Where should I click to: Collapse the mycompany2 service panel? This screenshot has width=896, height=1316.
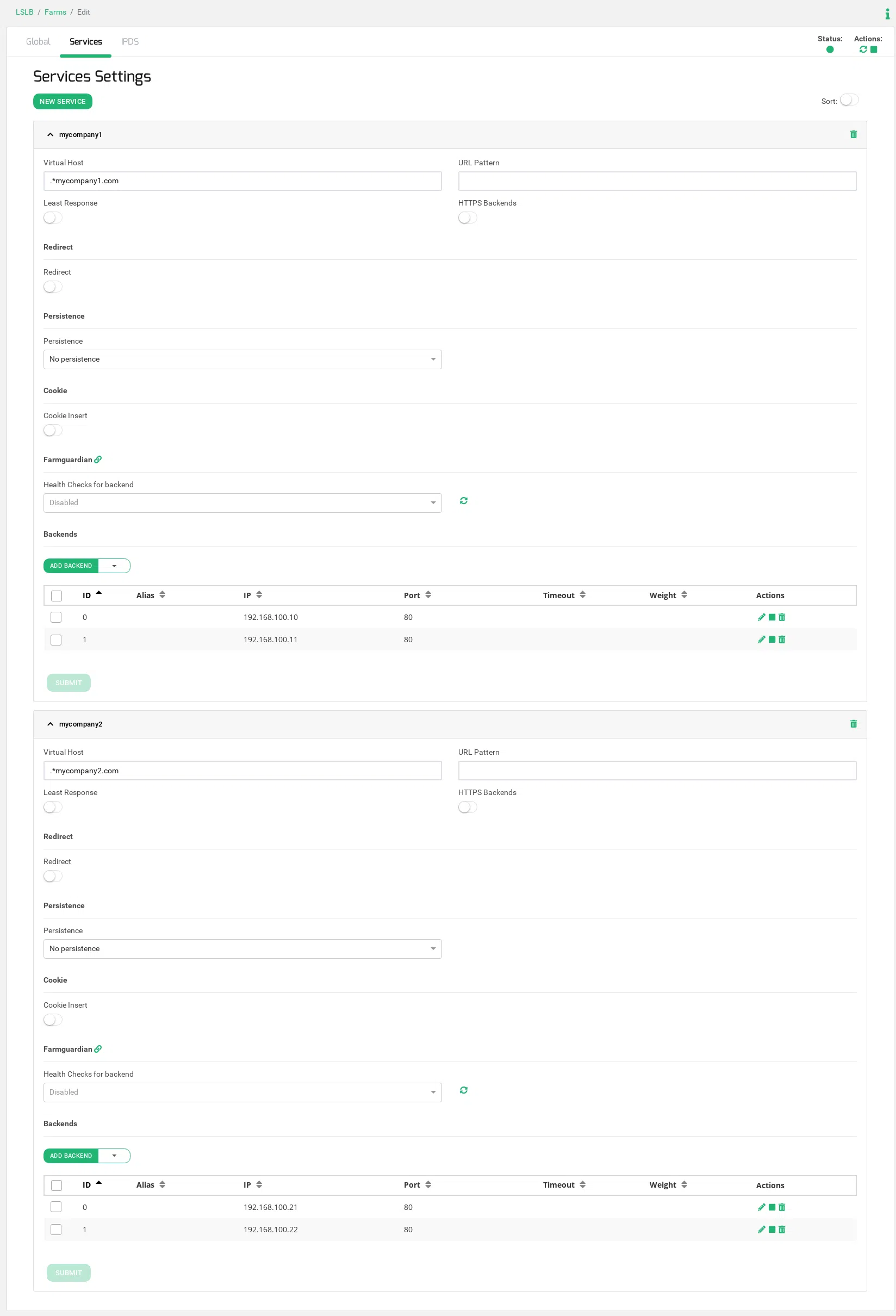51,724
